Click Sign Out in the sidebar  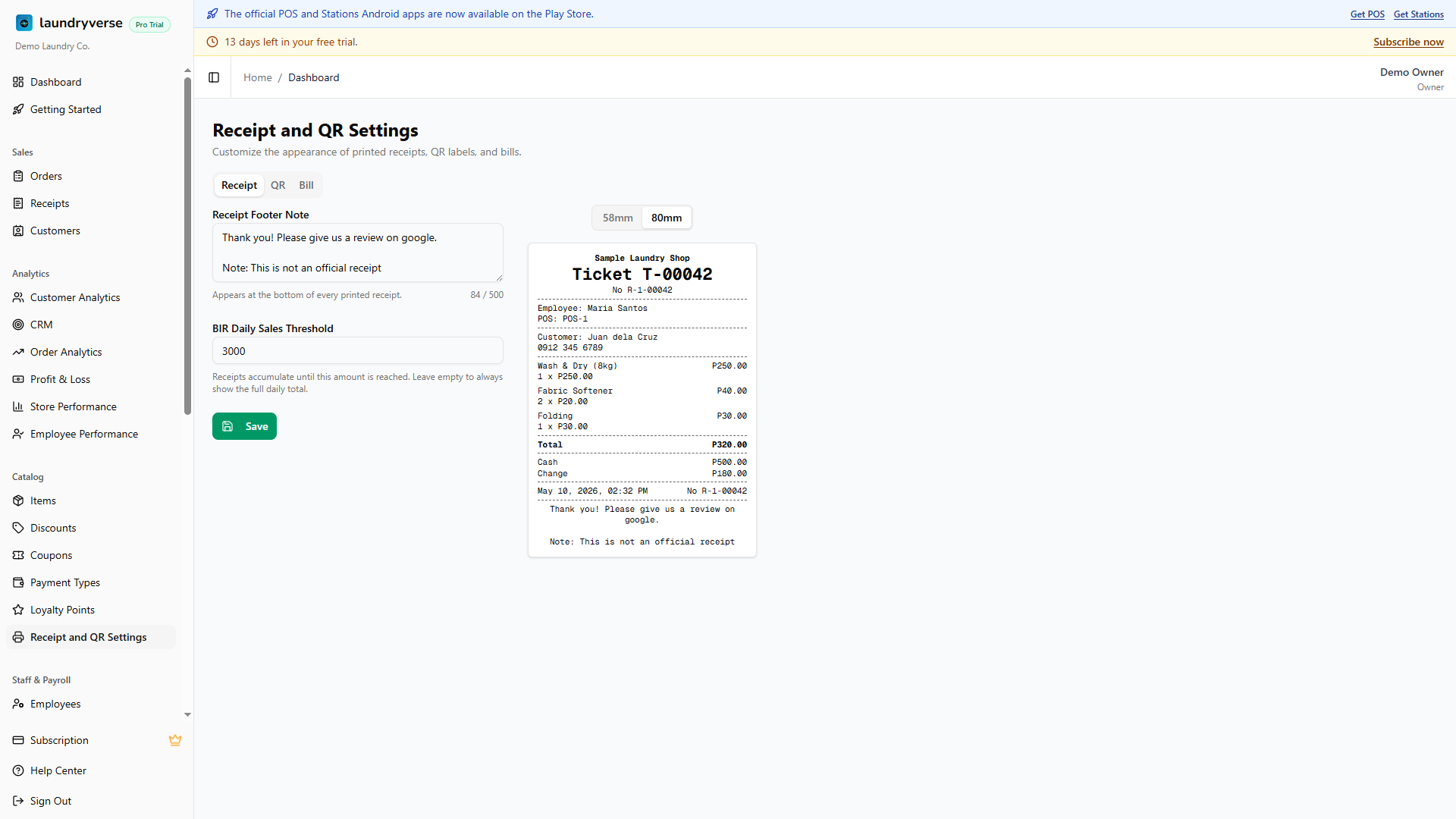(91, 801)
